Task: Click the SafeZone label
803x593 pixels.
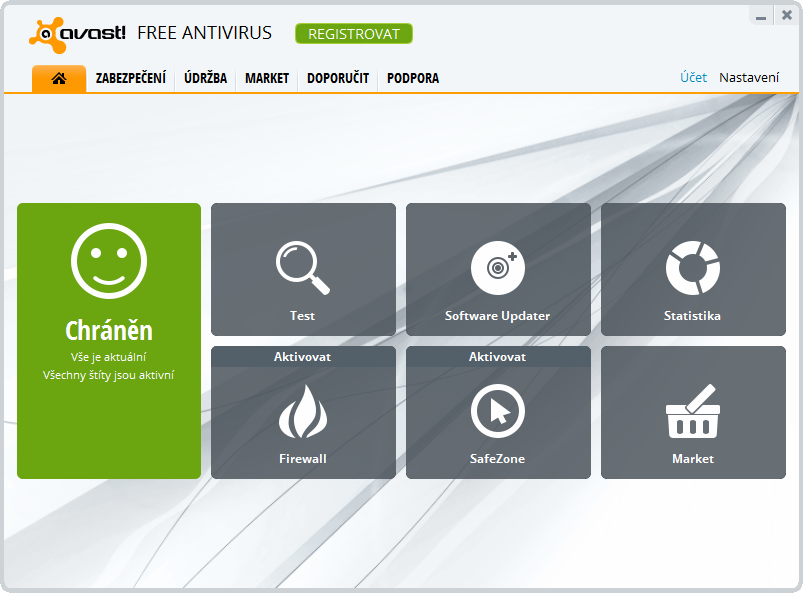Action: coord(498,459)
